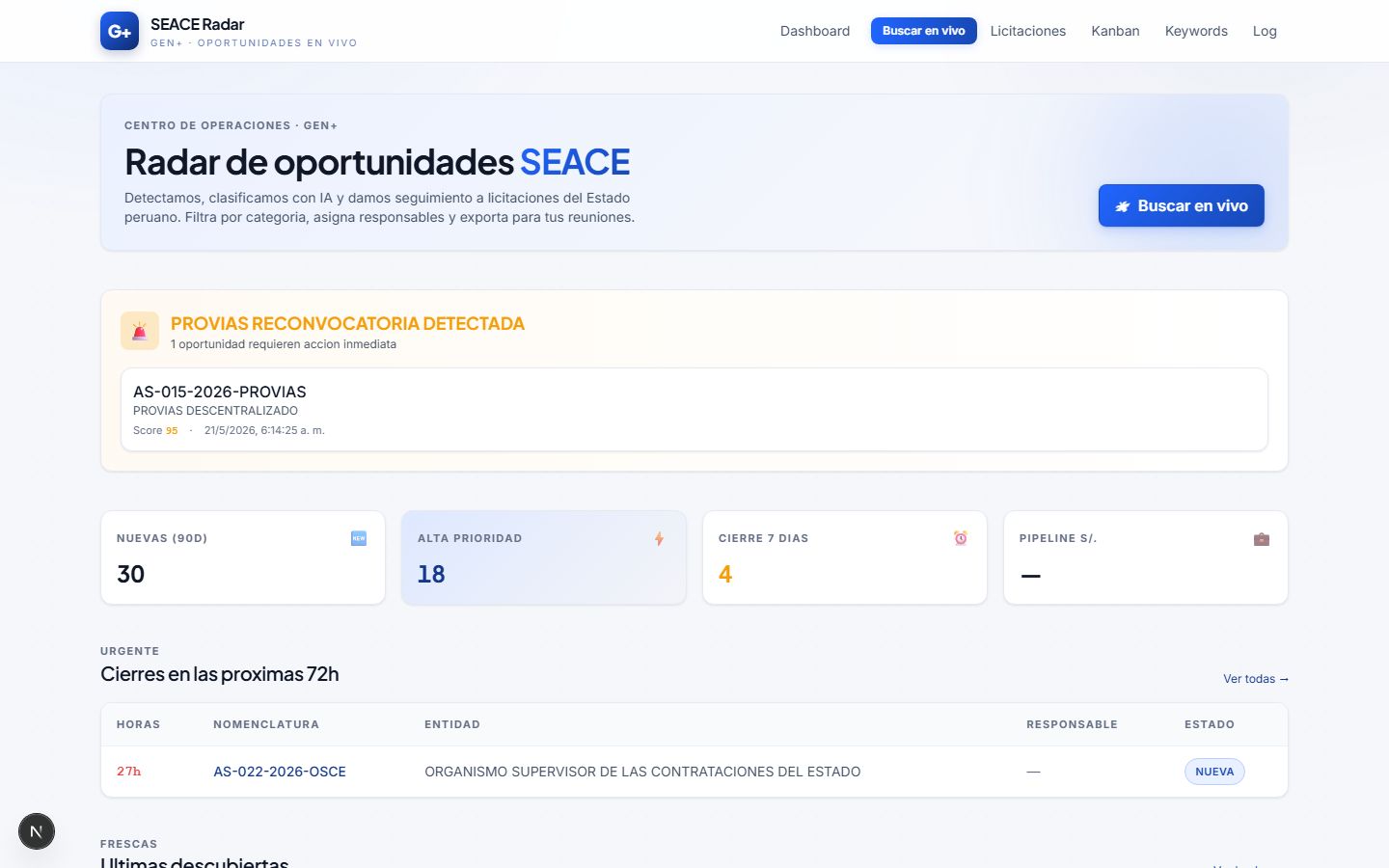Click the NUEVA status badge
The image size is (1389, 868).
coord(1214,772)
